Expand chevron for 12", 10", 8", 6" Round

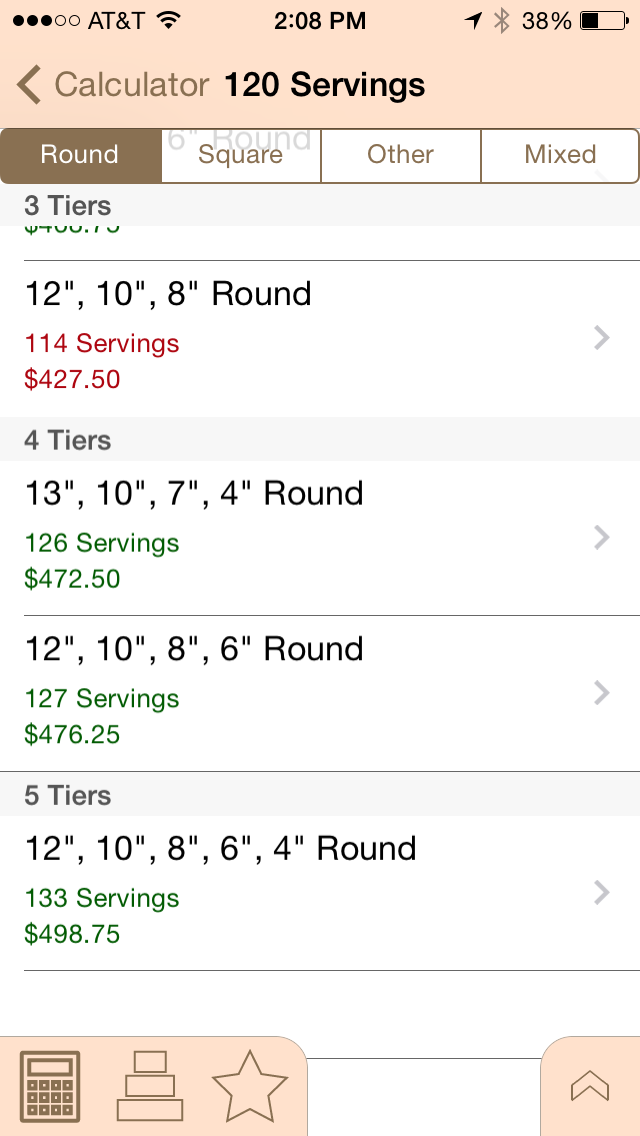pyautogui.click(x=602, y=693)
